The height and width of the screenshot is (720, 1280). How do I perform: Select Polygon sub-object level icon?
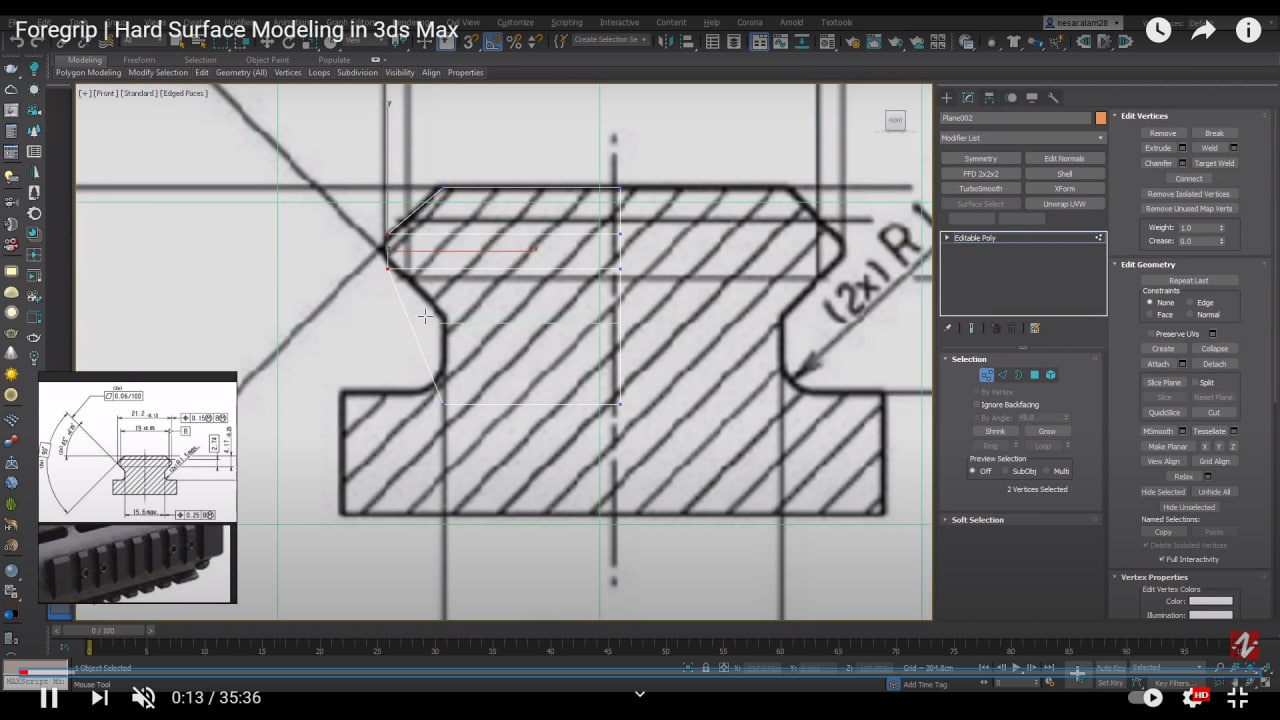(x=1034, y=375)
